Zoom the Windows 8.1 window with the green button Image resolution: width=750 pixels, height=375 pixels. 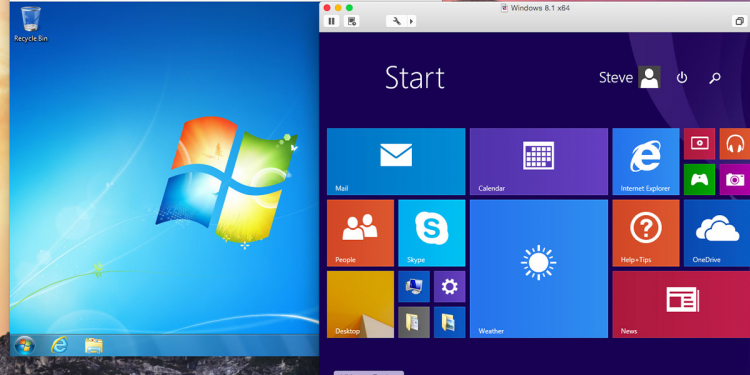click(x=349, y=8)
